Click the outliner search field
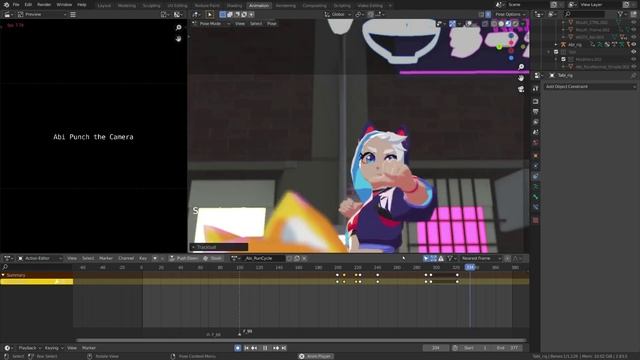This screenshot has width=640, height=360. pyautogui.click(x=584, y=14)
